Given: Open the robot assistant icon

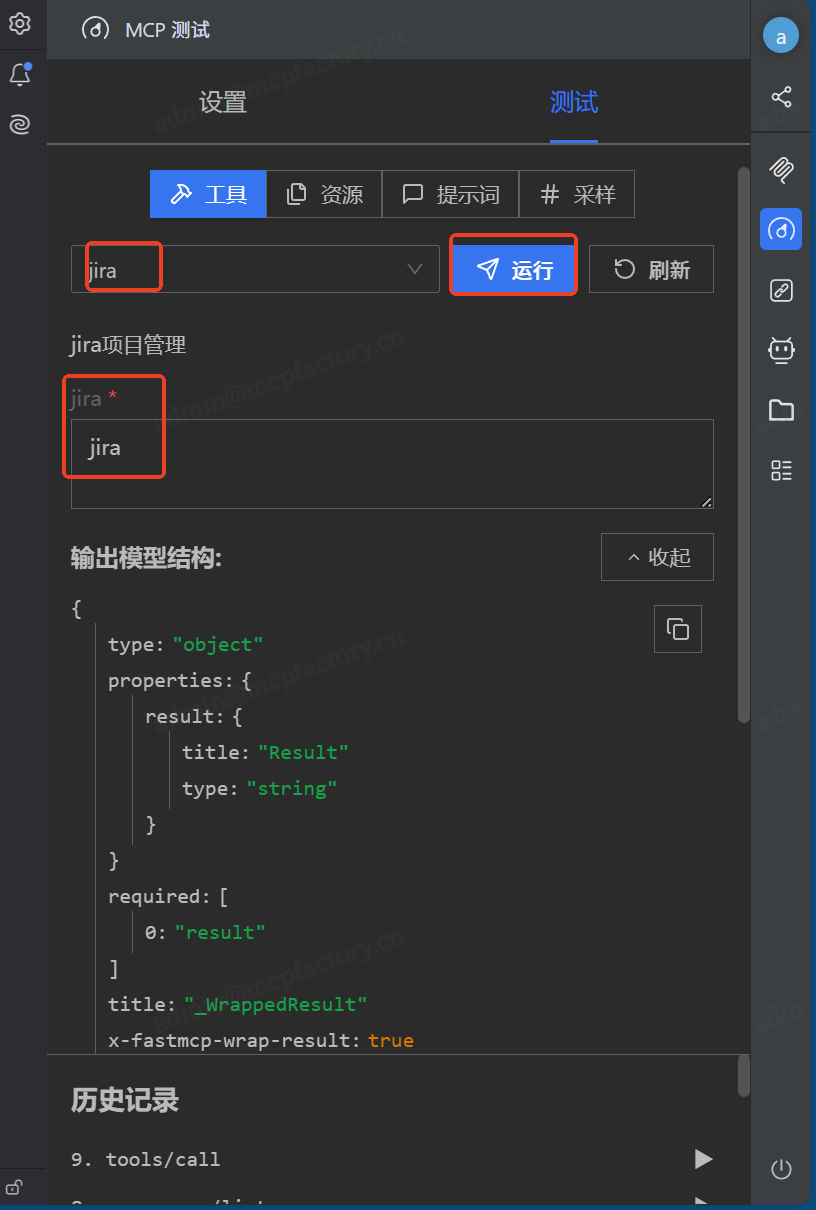Looking at the screenshot, I should [x=781, y=350].
